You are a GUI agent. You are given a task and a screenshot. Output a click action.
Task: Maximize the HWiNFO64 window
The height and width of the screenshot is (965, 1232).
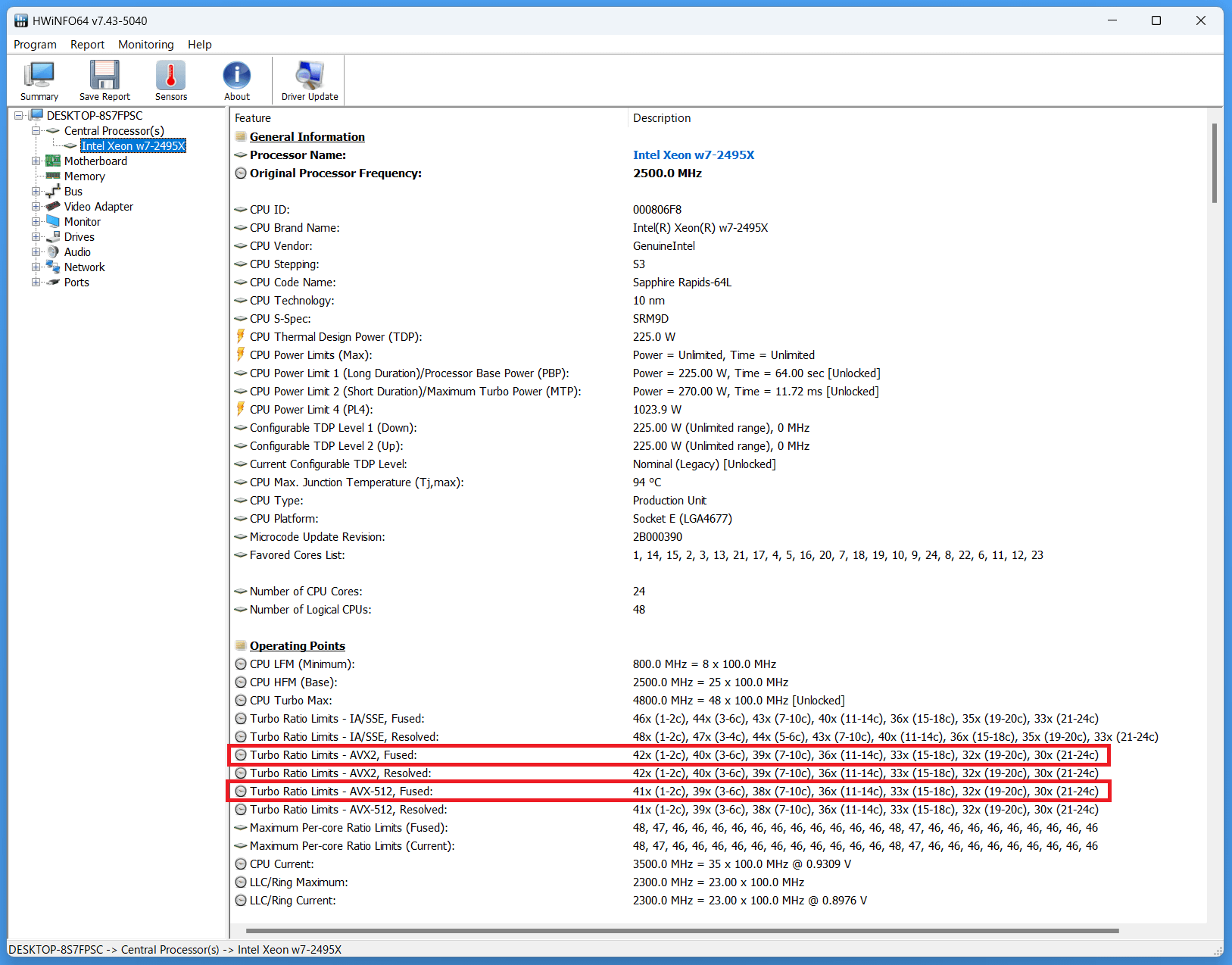1156,20
